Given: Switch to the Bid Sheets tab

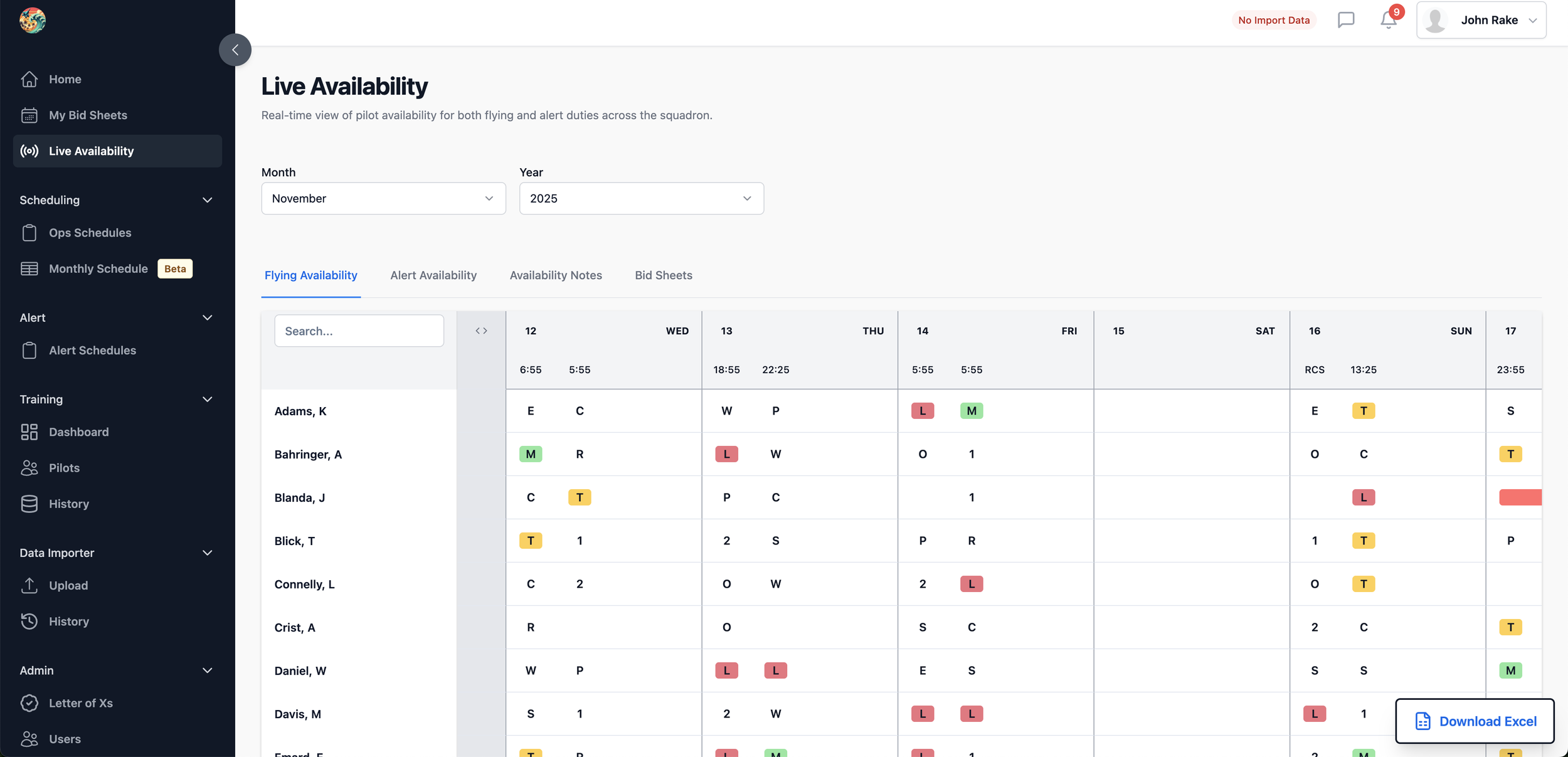Looking at the screenshot, I should [x=663, y=275].
